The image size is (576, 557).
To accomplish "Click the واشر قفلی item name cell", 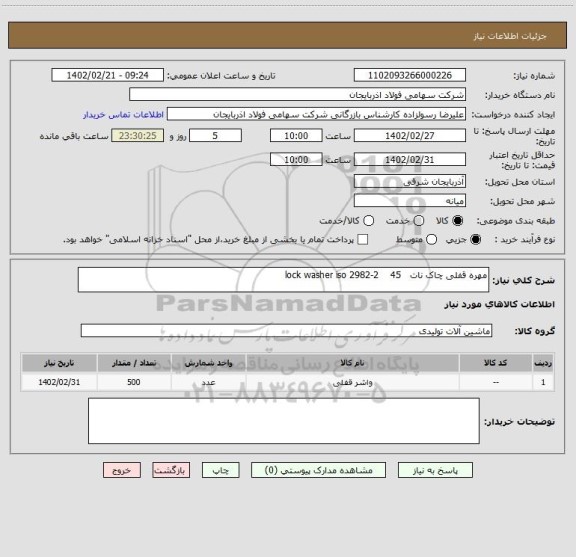I will (x=352, y=382).
